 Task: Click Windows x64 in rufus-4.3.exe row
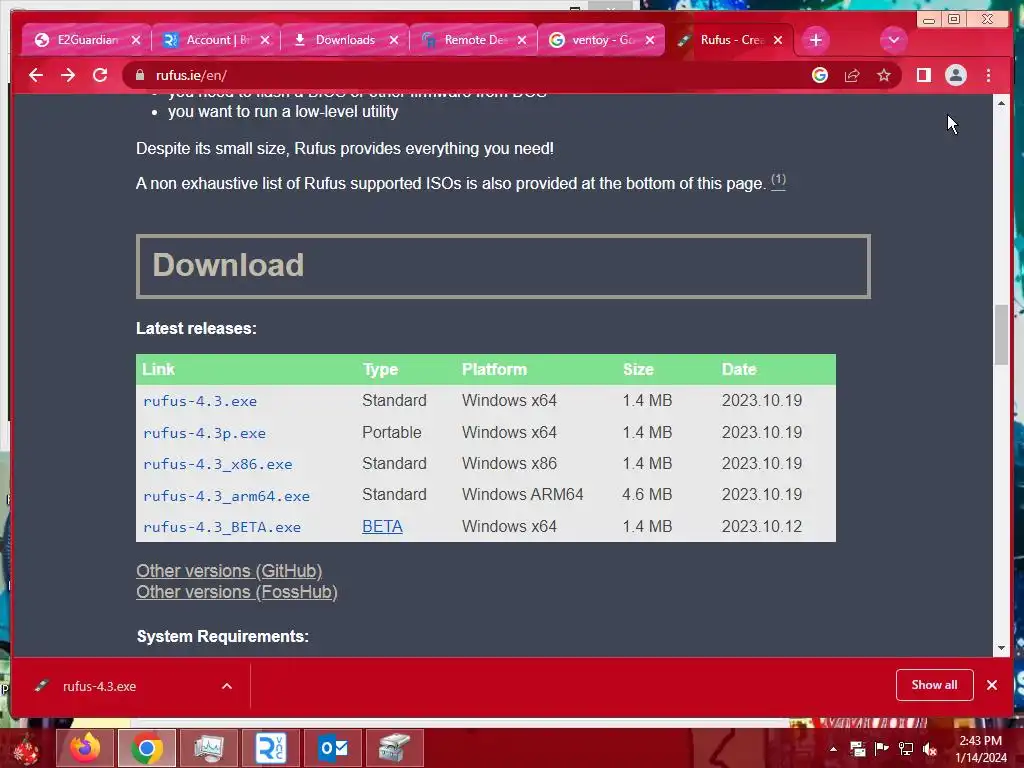tap(509, 400)
